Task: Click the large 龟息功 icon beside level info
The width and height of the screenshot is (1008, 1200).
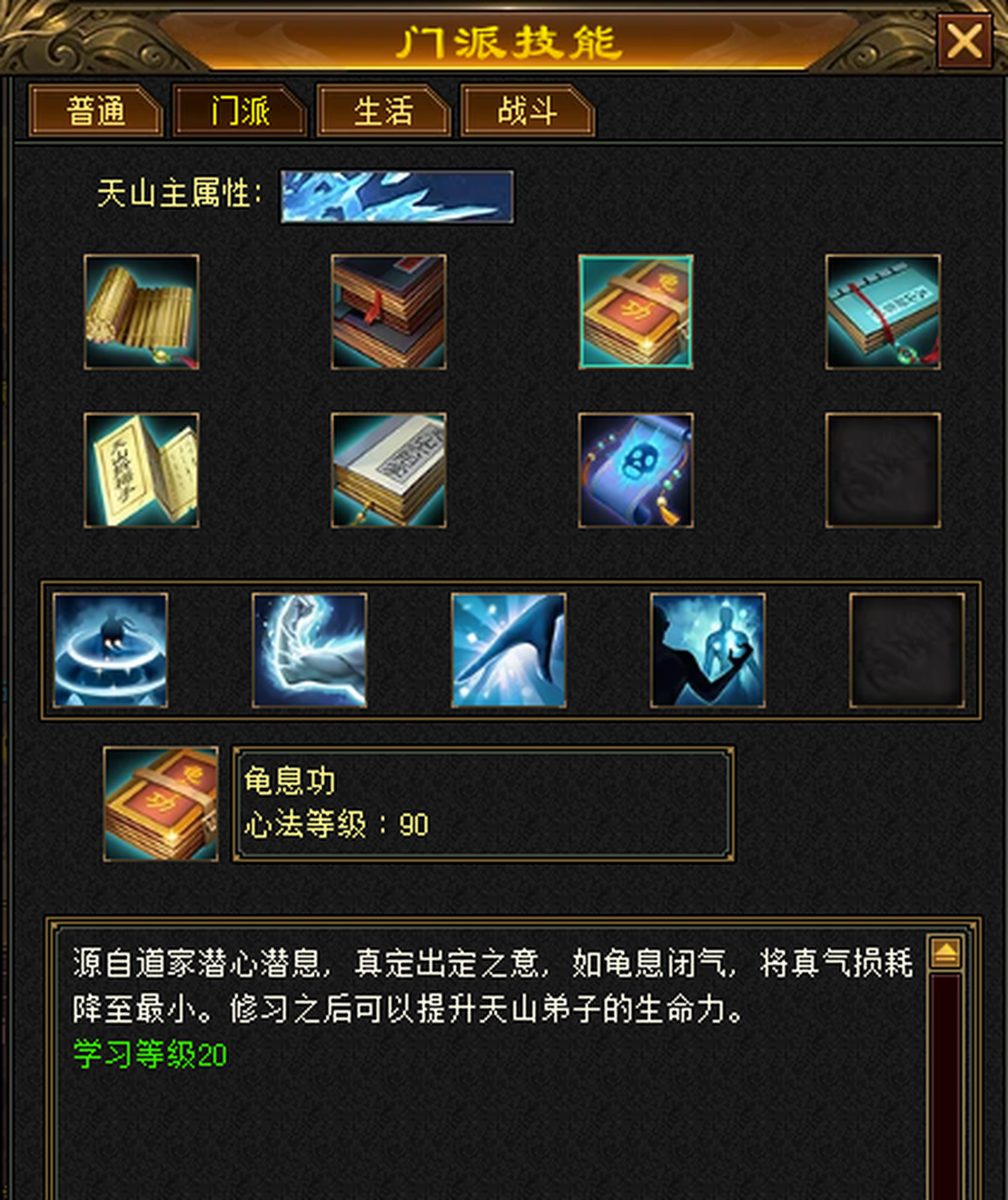Action: pyautogui.click(x=161, y=804)
